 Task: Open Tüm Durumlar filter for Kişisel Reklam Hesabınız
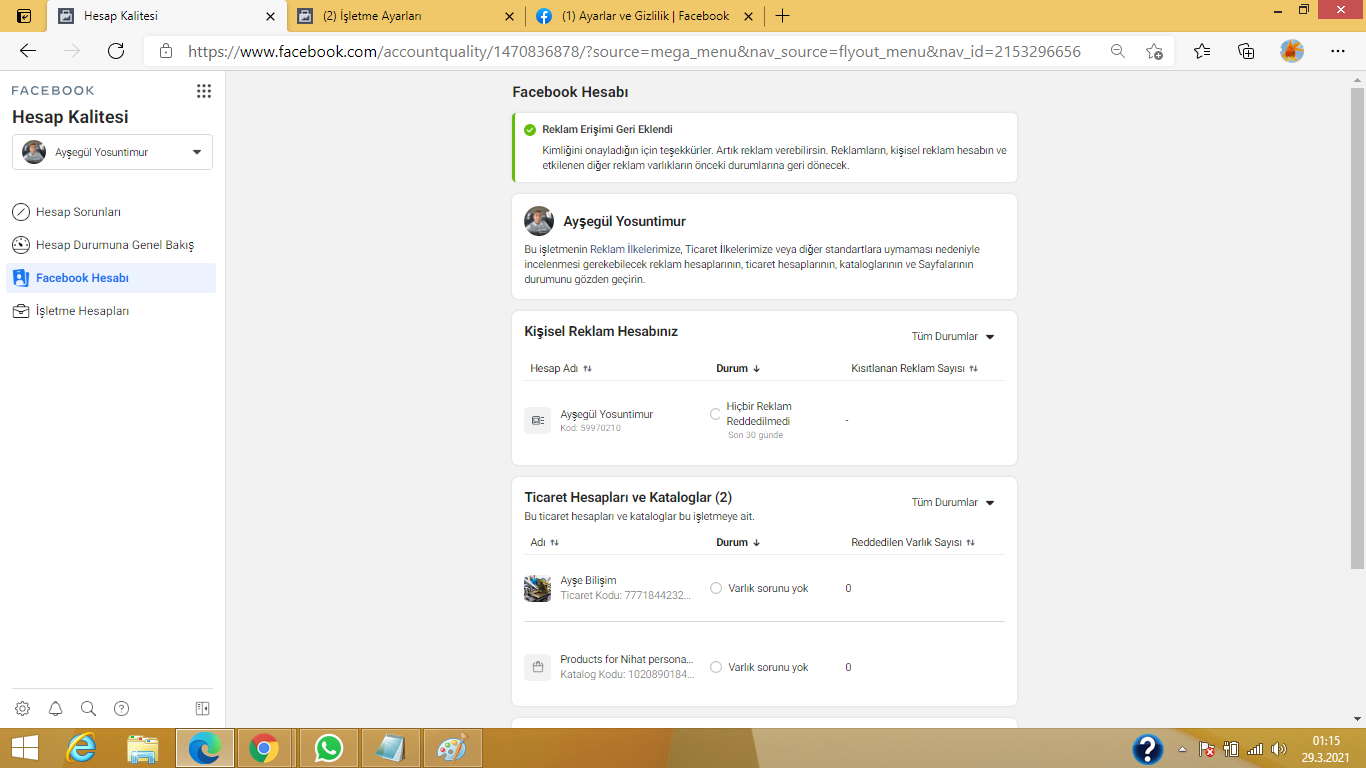pos(953,337)
